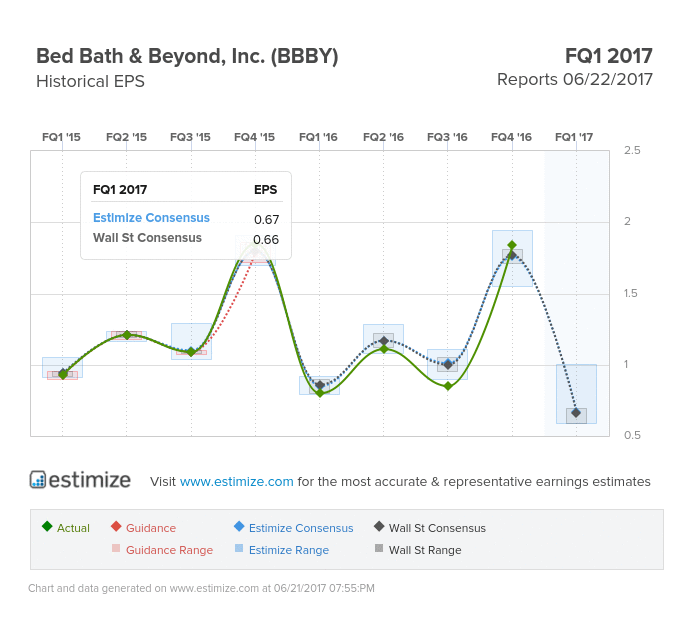Select the Actual legend label
This screenshot has height=620, width=685.
[x=73, y=528]
